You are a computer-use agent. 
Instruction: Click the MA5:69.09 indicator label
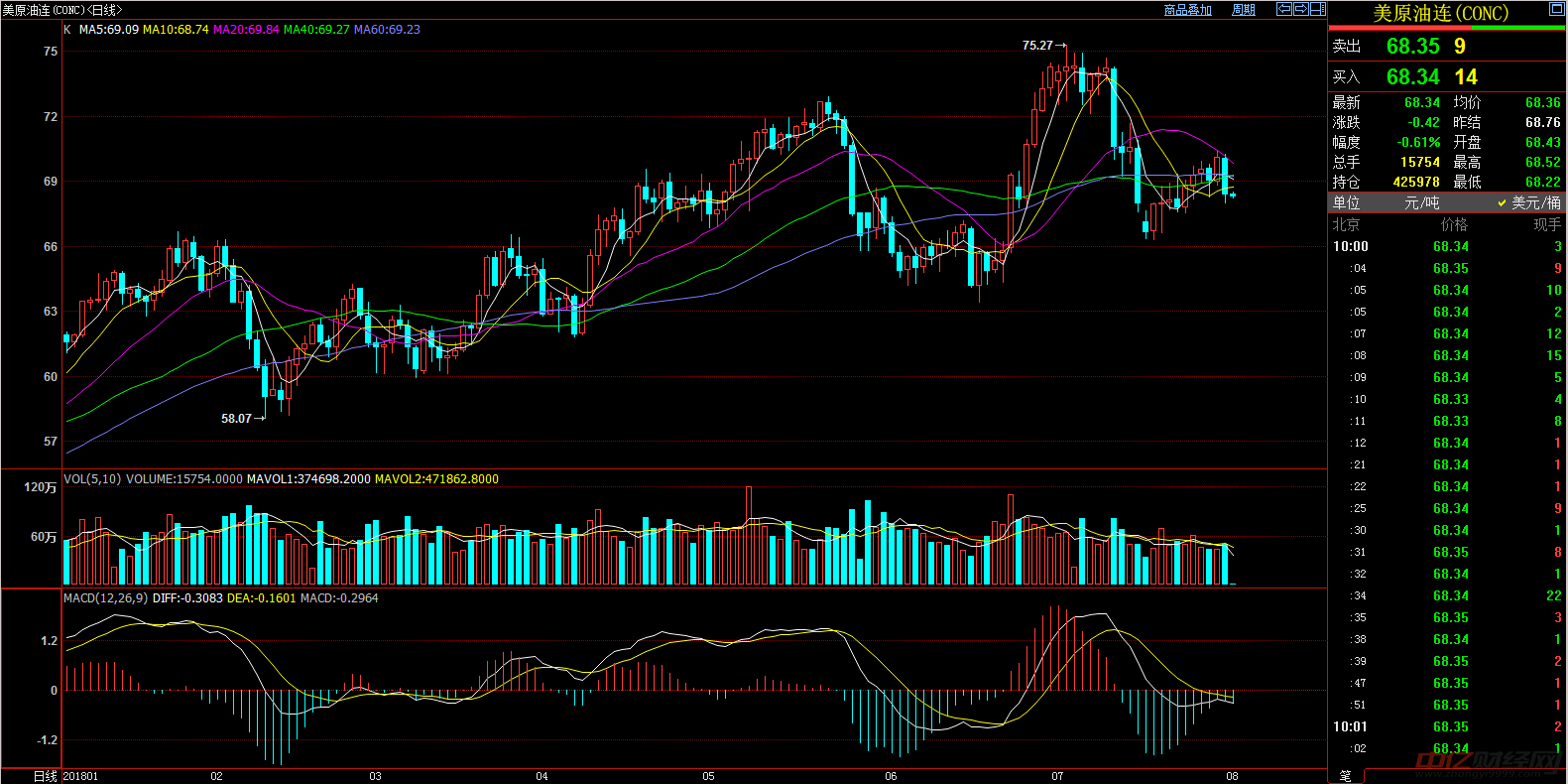click(x=109, y=30)
